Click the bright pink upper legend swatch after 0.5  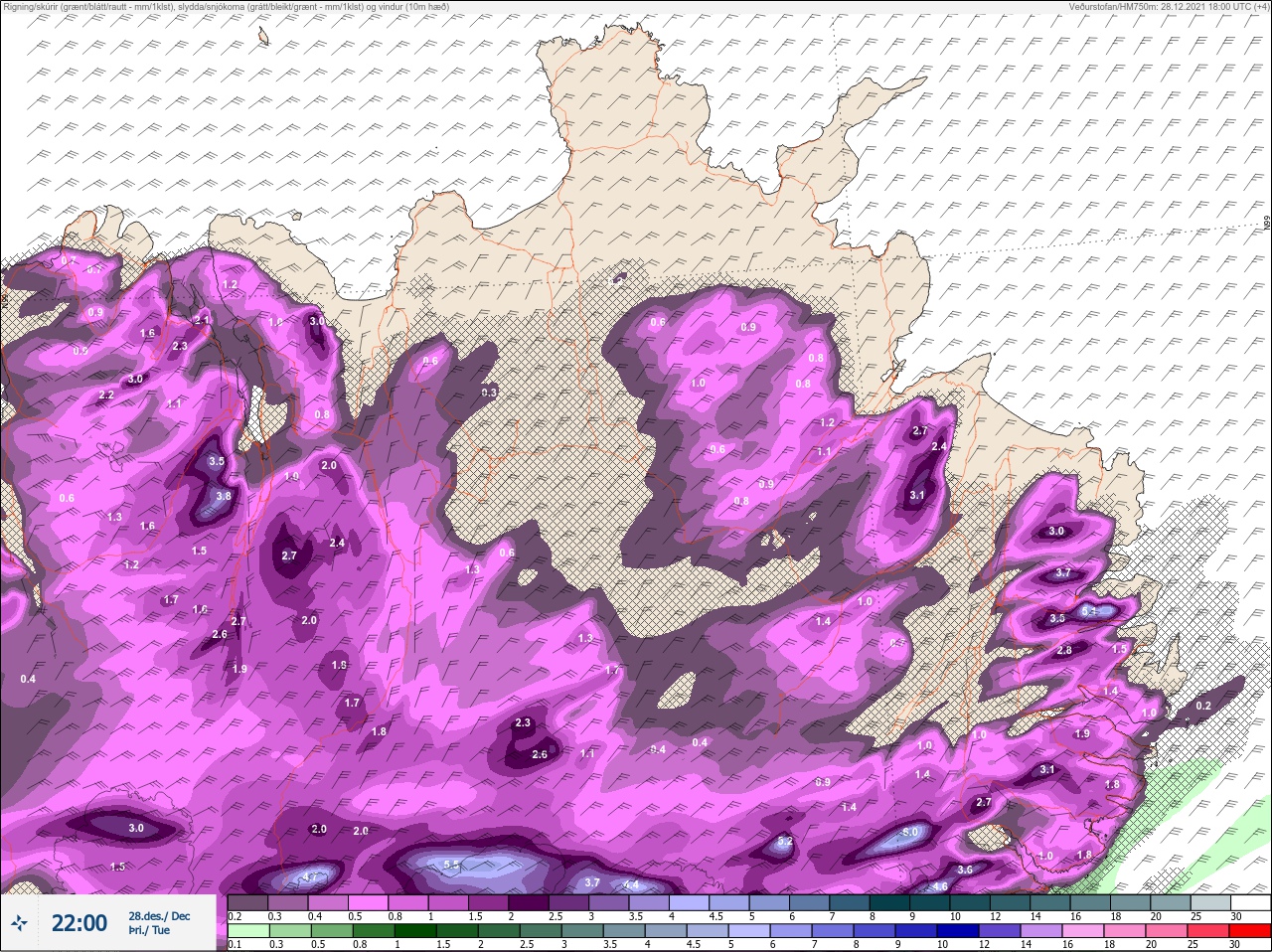point(370,902)
